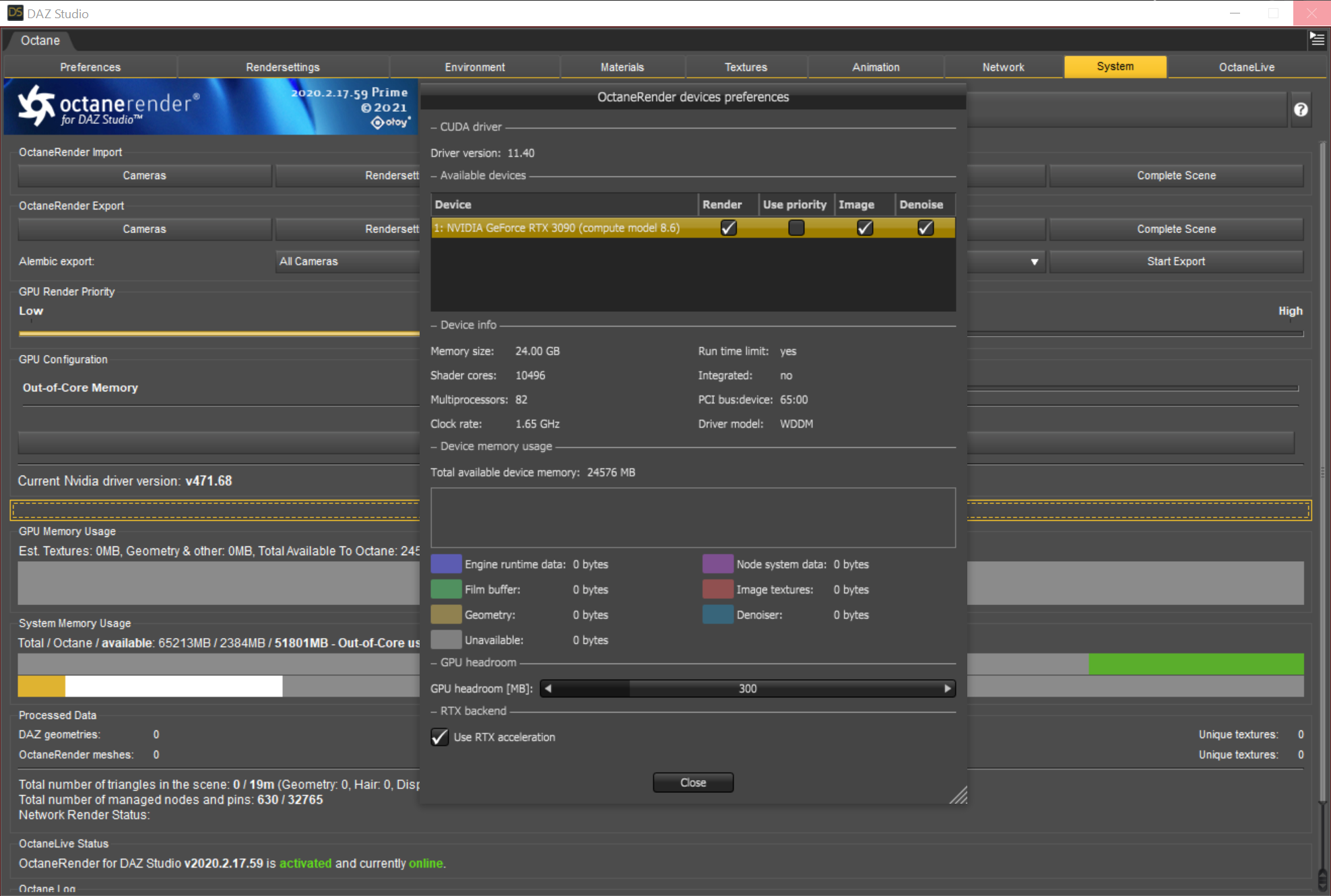Image resolution: width=1331 pixels, height=896 pixels.
Task: Disable Use RTX acceleration checkbox
Action: (440, 737)
